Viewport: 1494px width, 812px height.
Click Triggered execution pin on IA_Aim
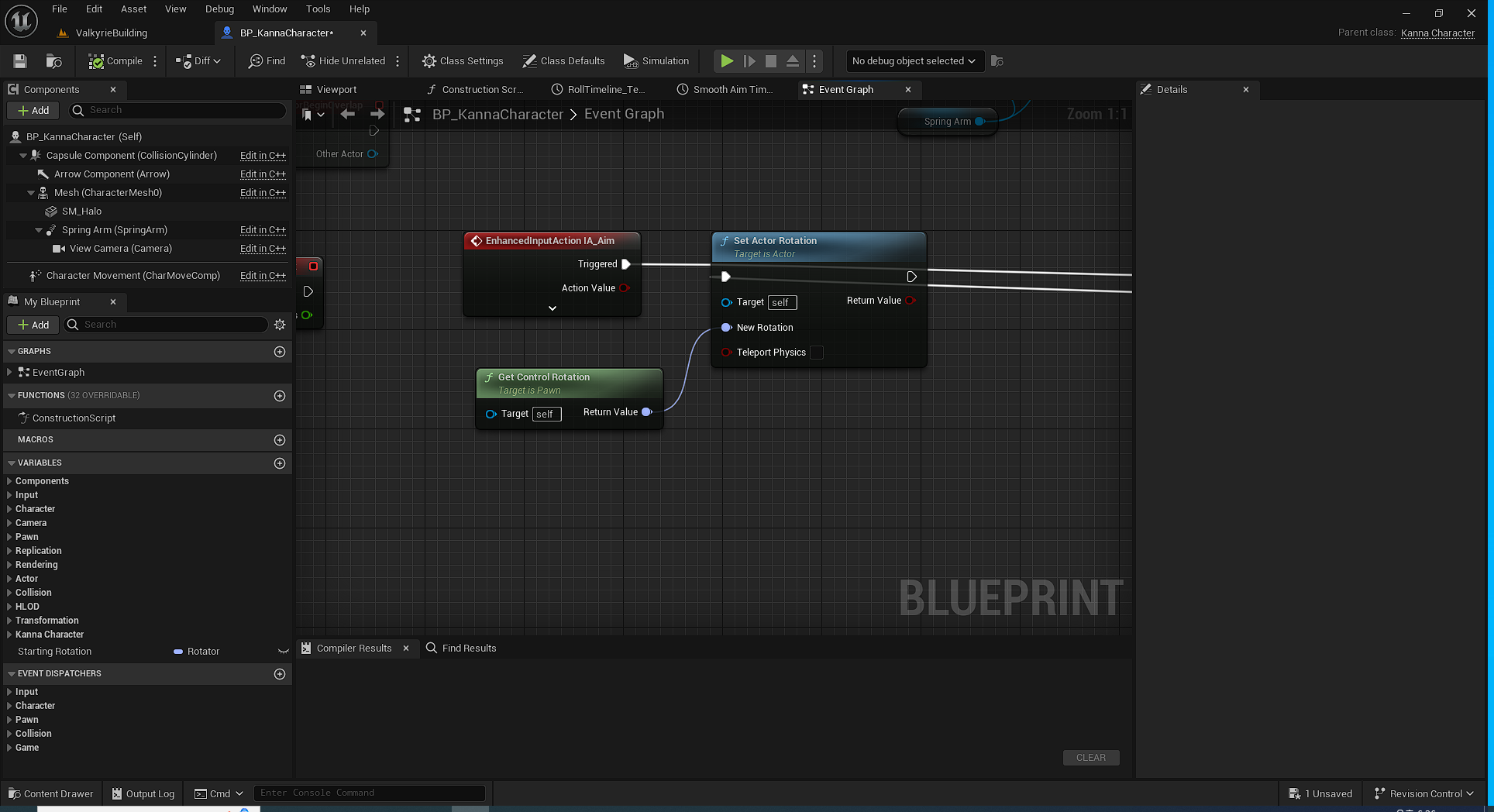coord(626,264)
